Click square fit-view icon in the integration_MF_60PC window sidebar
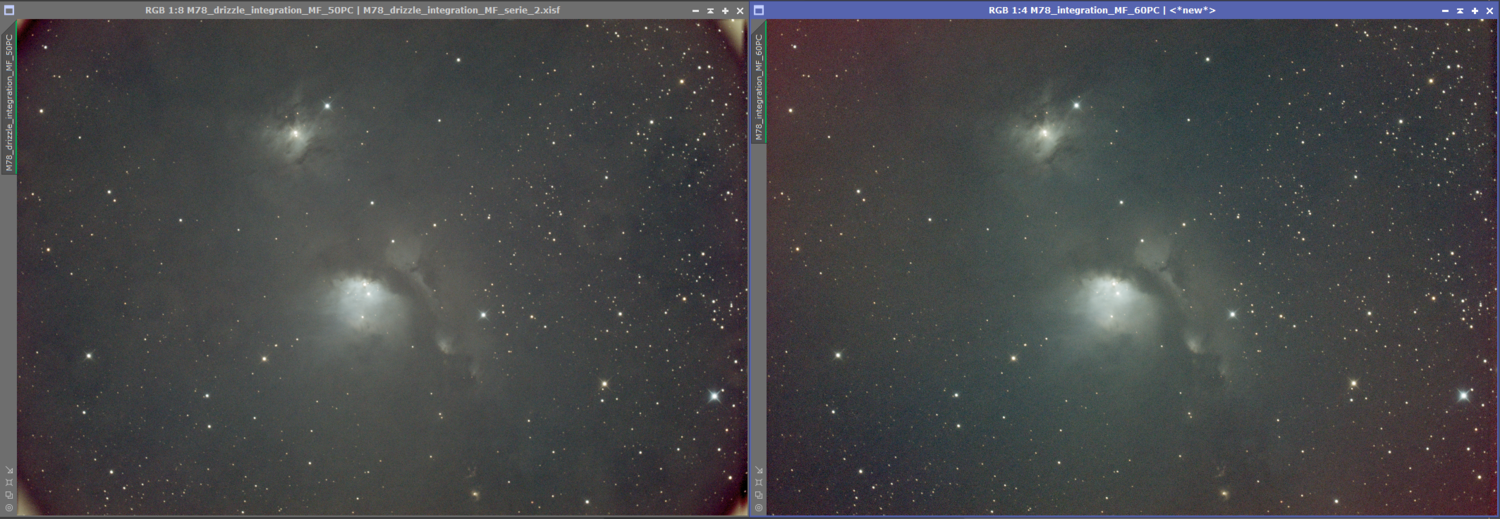 759,482
